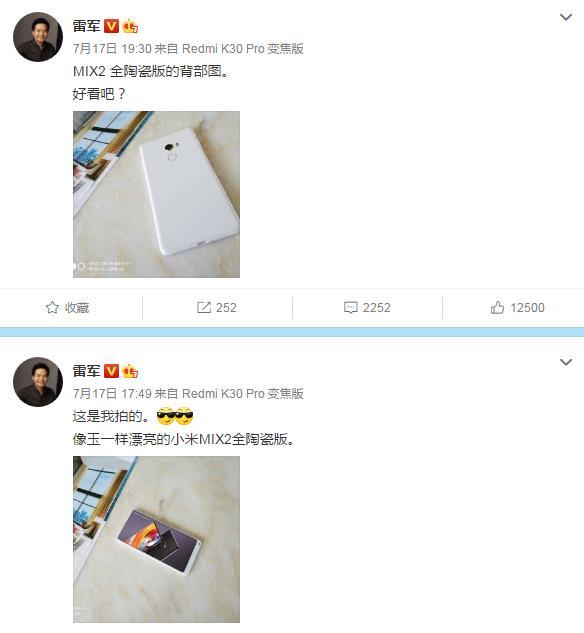Open the 雷军 username link on second post

click(86, 371)
